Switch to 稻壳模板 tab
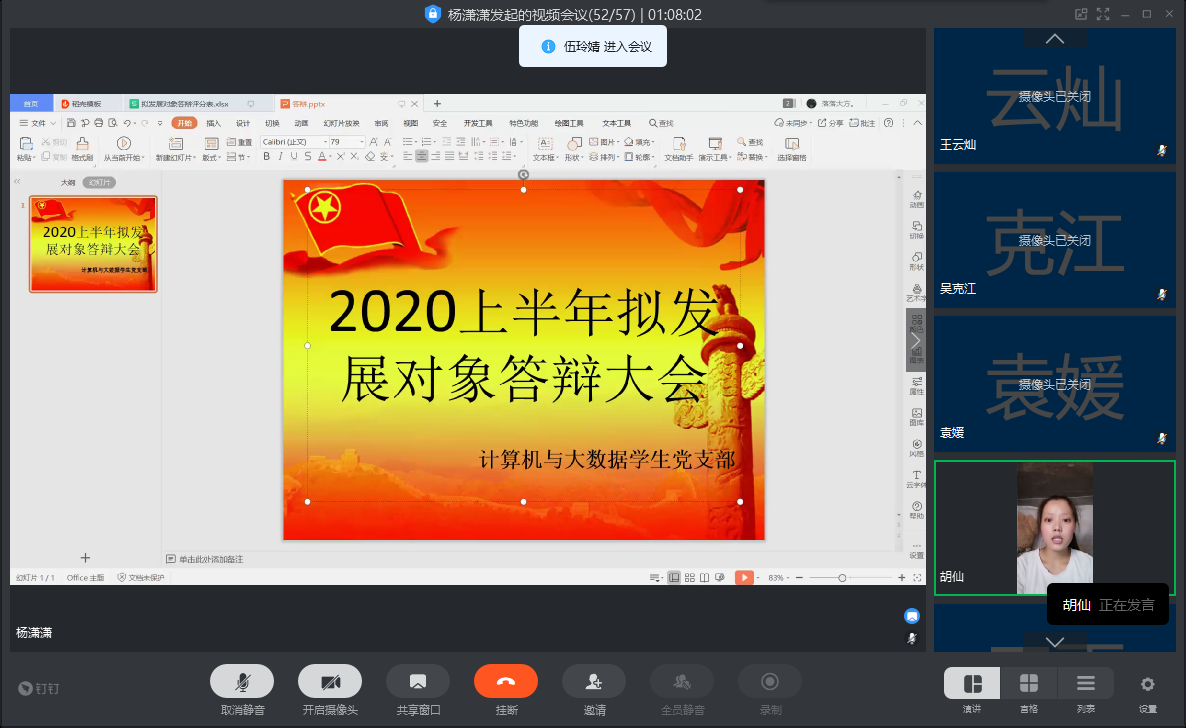Viewport: 1186px width, 728px height. (x=86, y=104)
